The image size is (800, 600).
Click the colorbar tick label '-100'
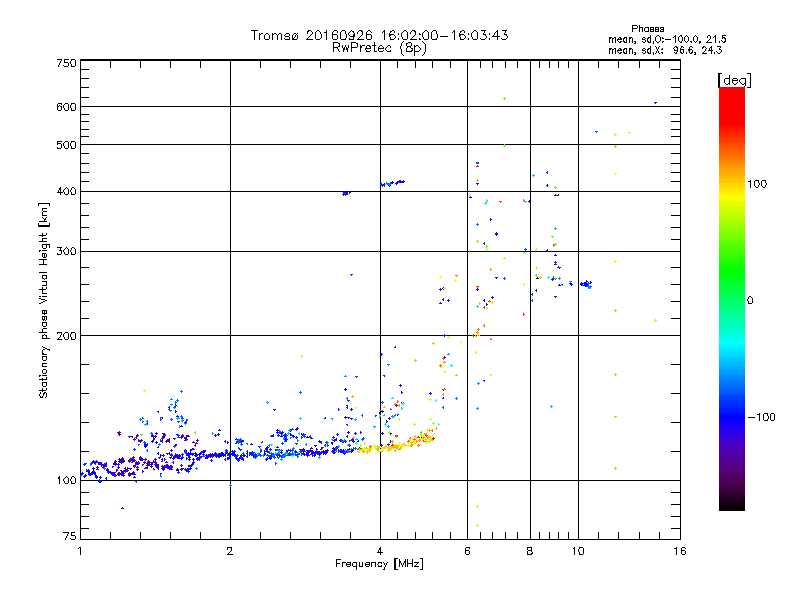click(x=761, y=417)
